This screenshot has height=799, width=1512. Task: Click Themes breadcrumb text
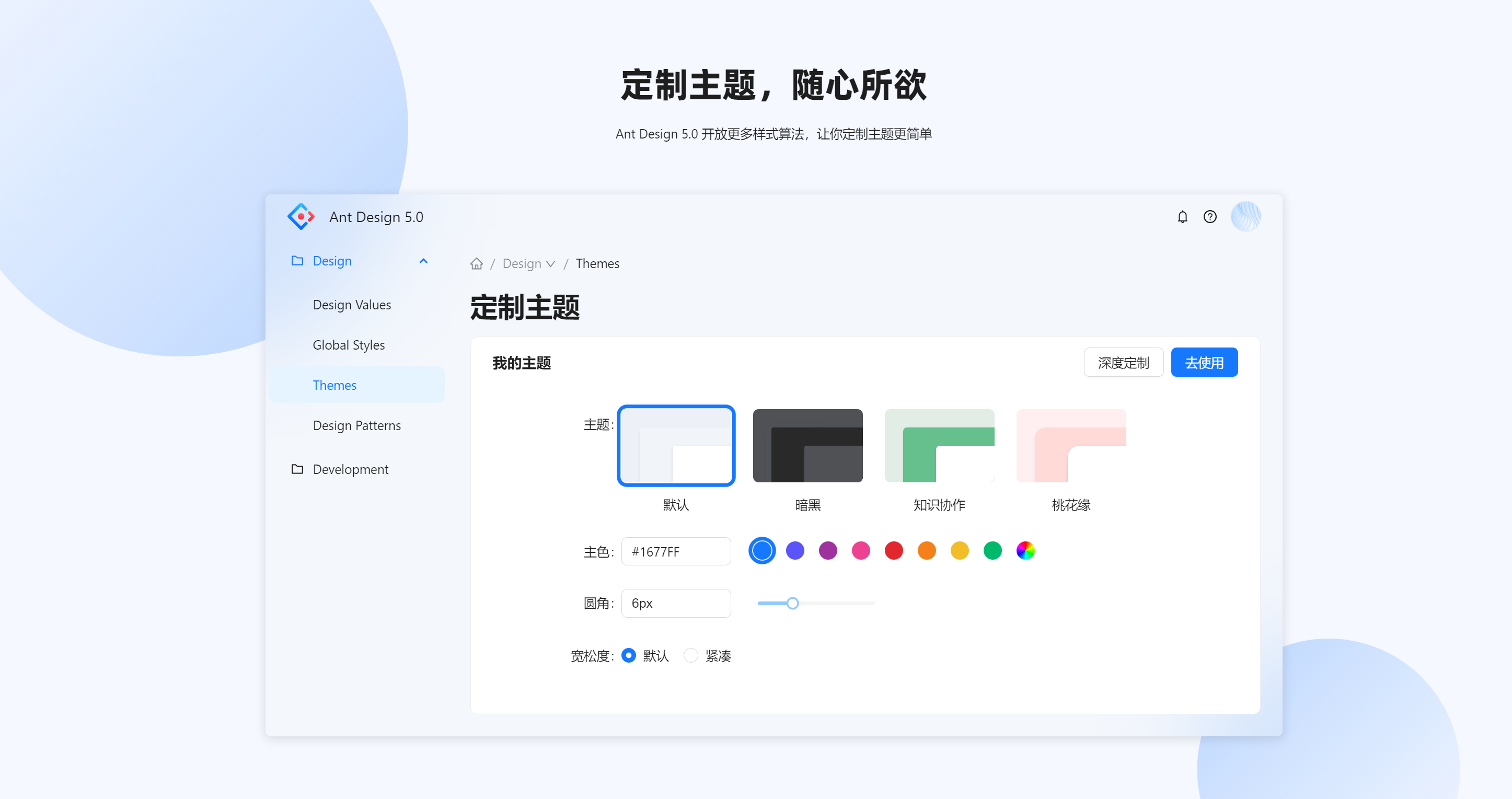click(x=597, y=263)
